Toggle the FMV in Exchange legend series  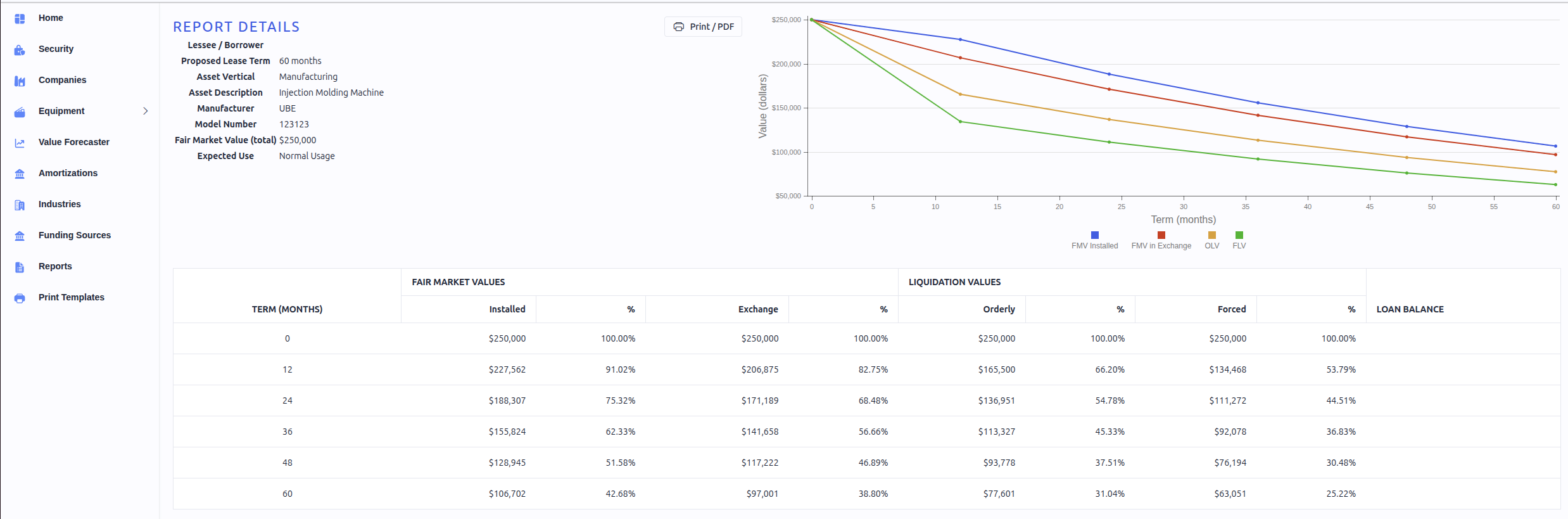click(x=1161, y=240)
